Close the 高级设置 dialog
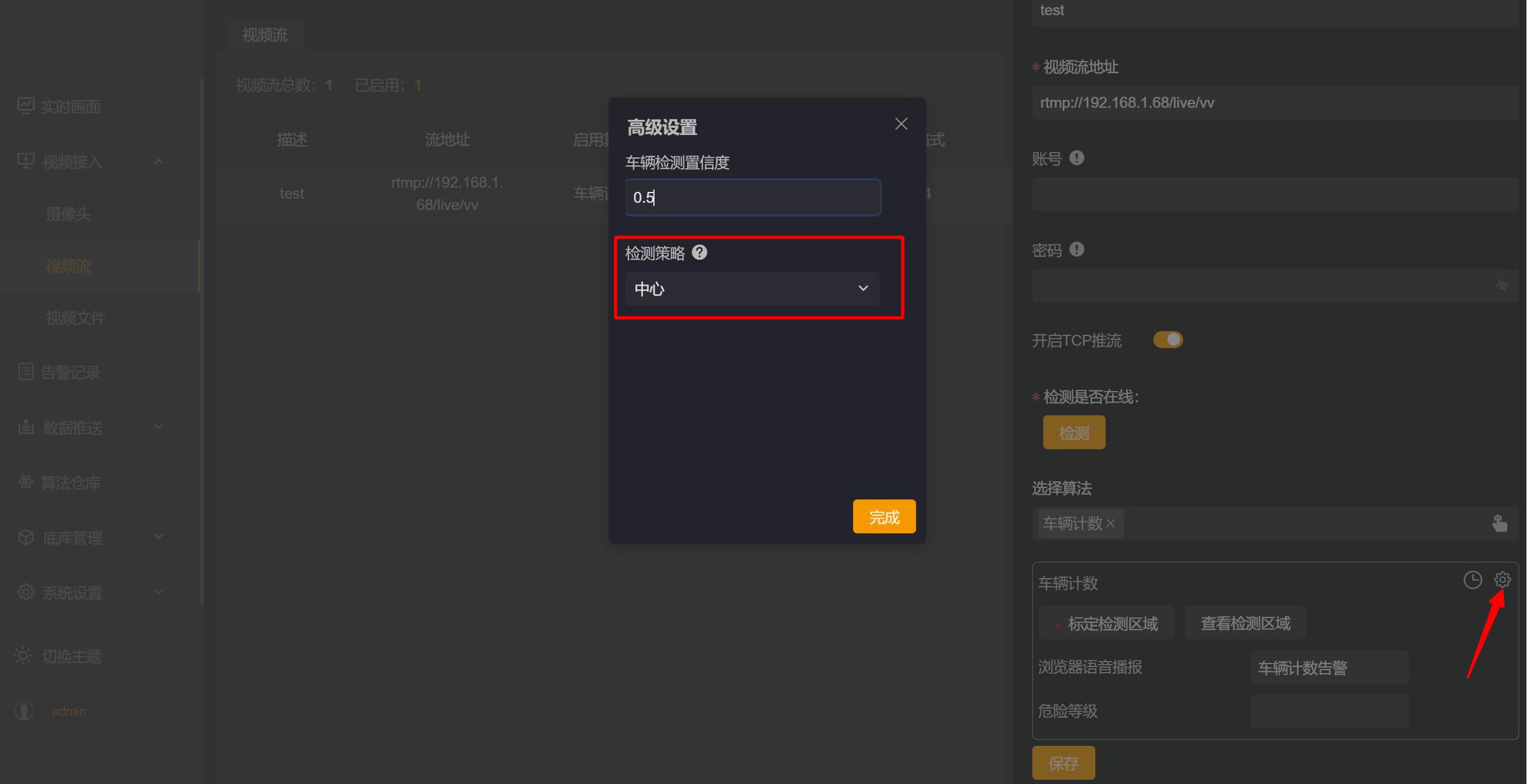Image resolution: width=1527 pixels, height=784 pixels. pyautogui.click(x=901, y=124)
